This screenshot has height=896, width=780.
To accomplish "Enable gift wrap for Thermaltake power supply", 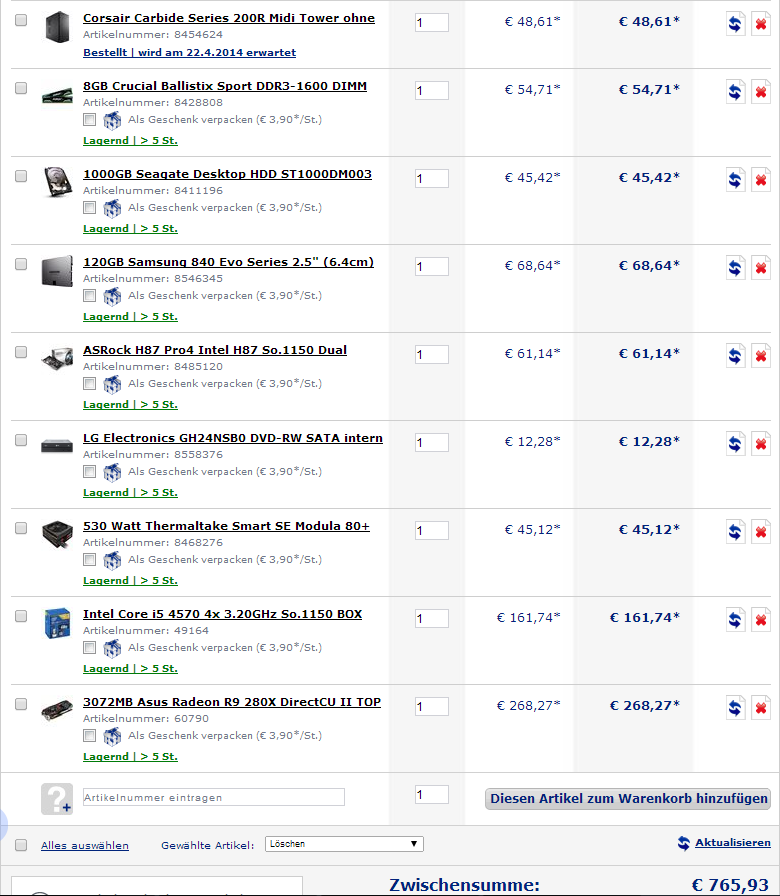I will point(89,559).
